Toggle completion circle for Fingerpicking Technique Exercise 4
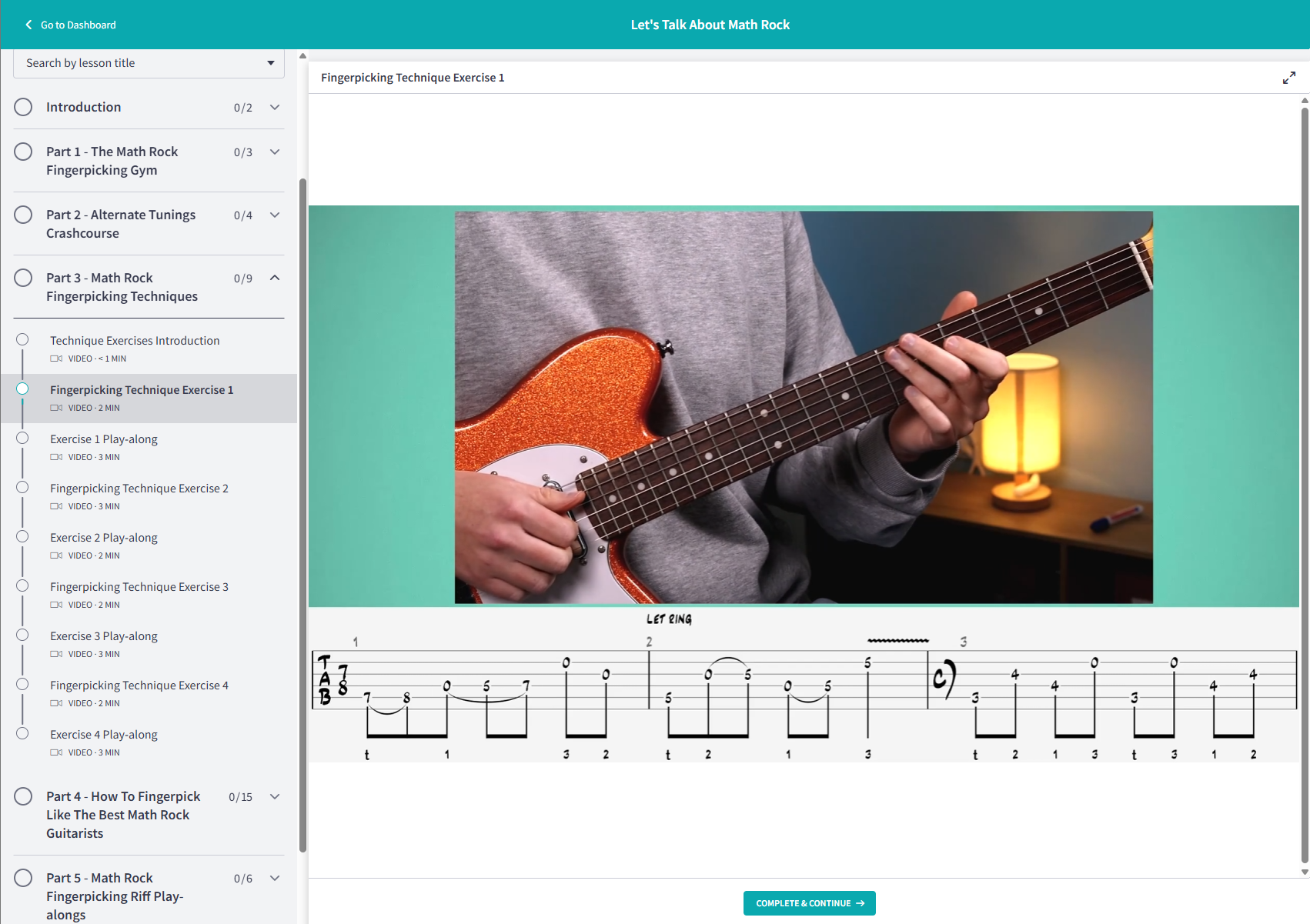Image resolution: width=1310 pixels, height=924 pixels. (22, 684)
